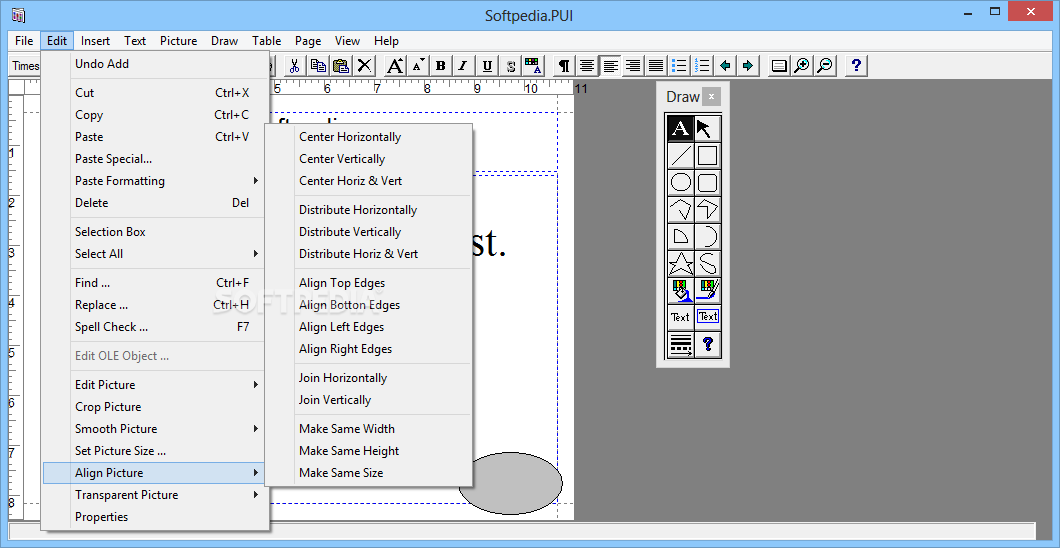Open the text color palette icon
Screen dimensions: 1060x548
point(533,66)
